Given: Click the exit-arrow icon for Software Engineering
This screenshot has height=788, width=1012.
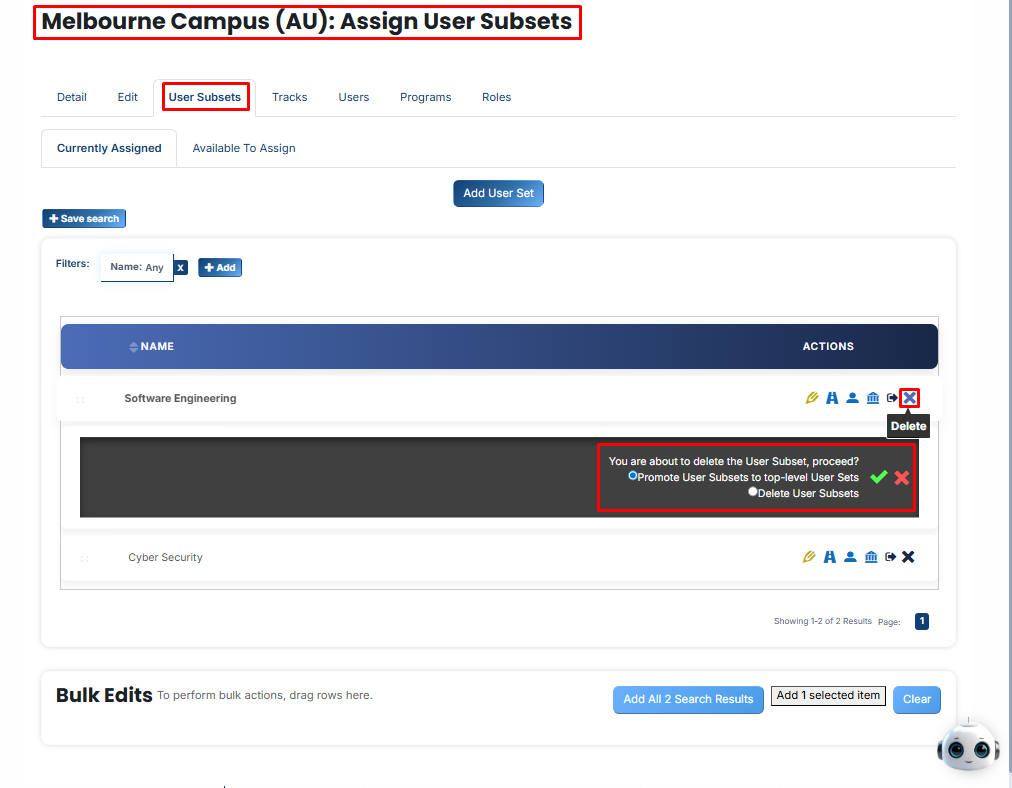Looking at the screenshot, I should (892, 398).
